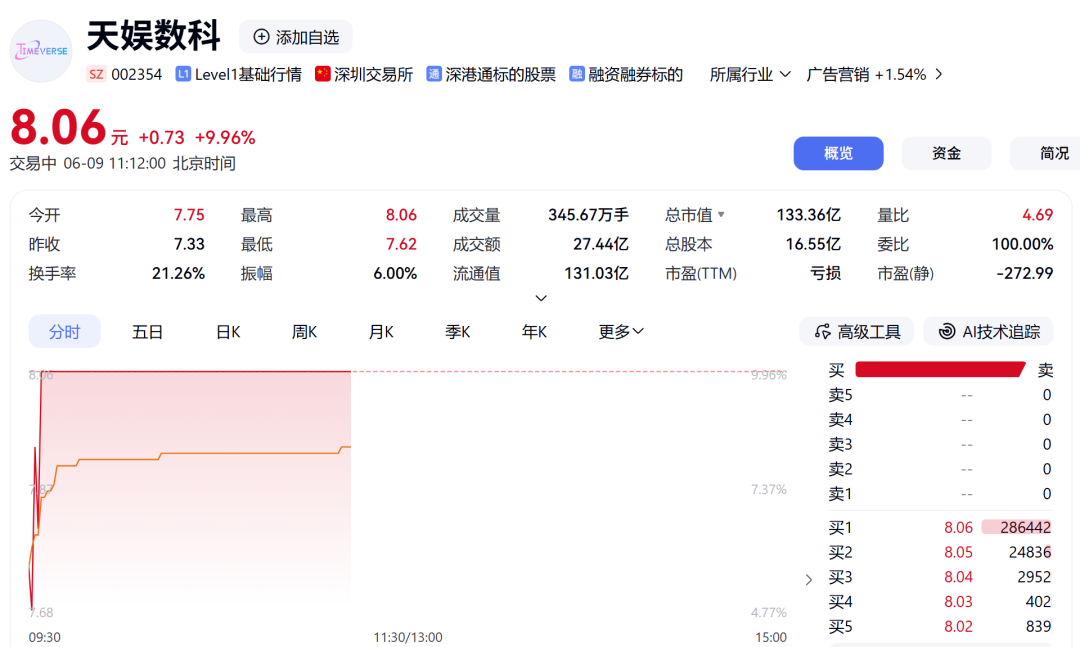Click the 换手率 value 21.26%
The image size is (1080, 647).
tap(178, 274)
